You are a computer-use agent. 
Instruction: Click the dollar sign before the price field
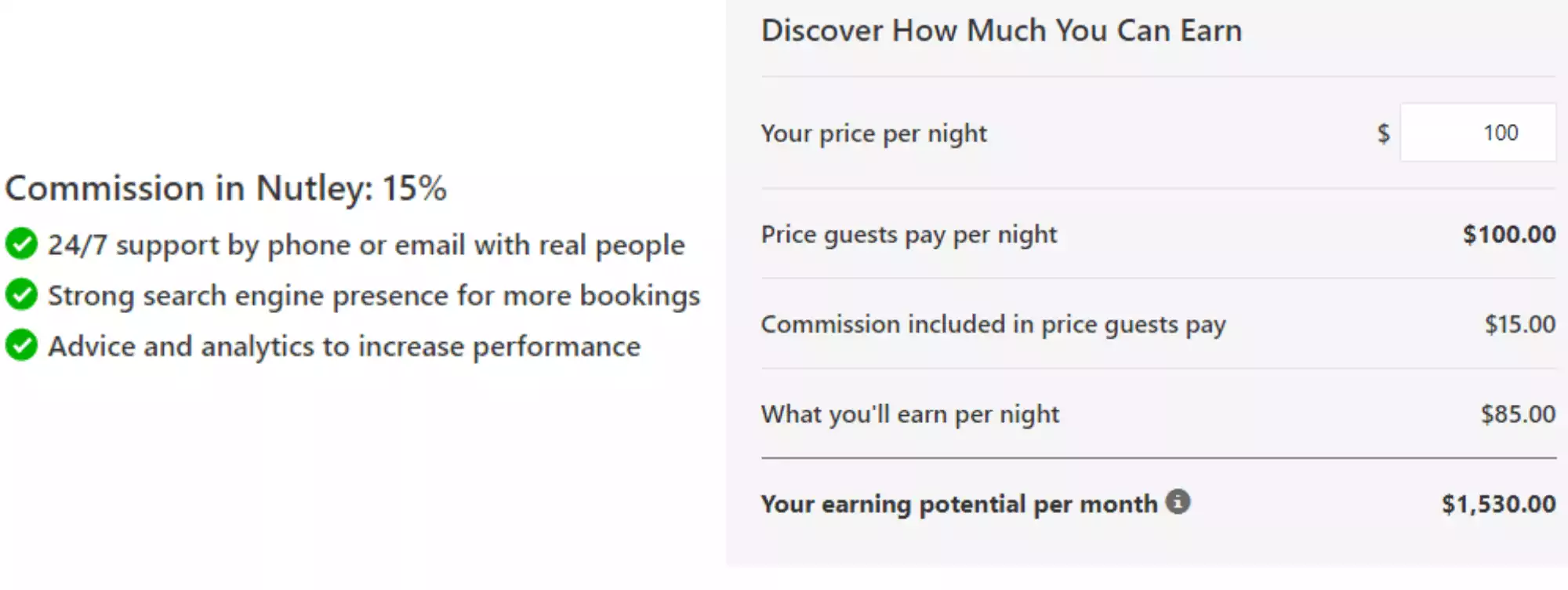tap(1382, 133)
